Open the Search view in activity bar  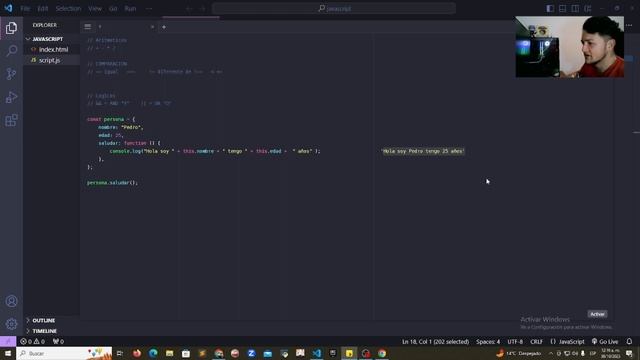tap(11, 51)
